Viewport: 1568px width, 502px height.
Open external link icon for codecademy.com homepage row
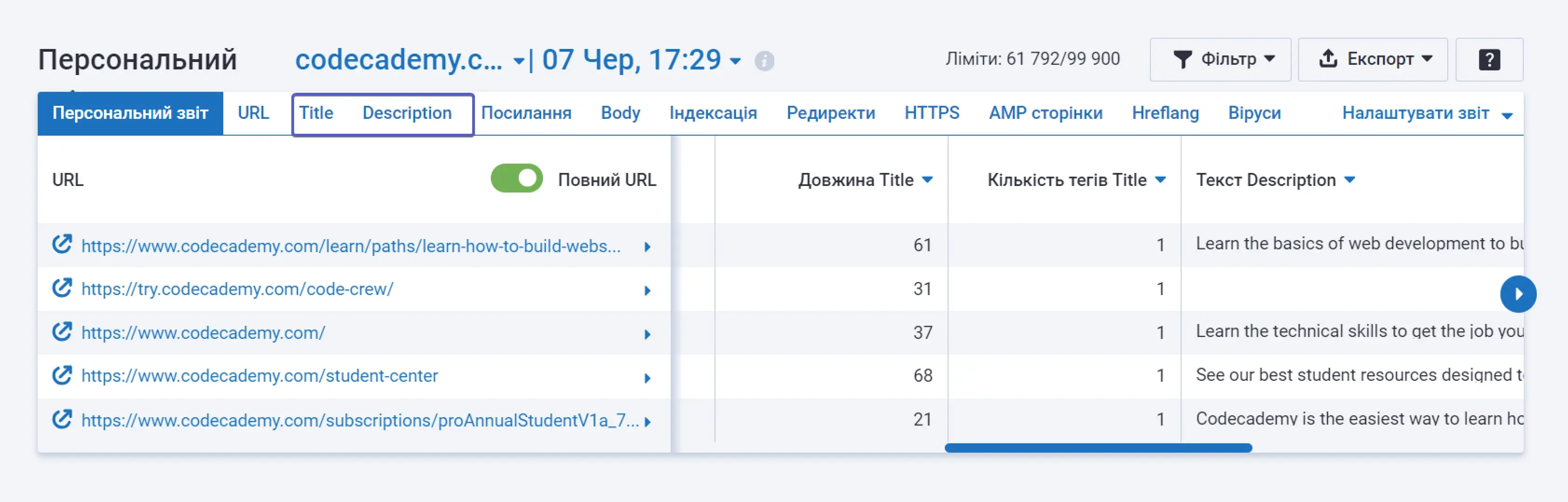62,331
